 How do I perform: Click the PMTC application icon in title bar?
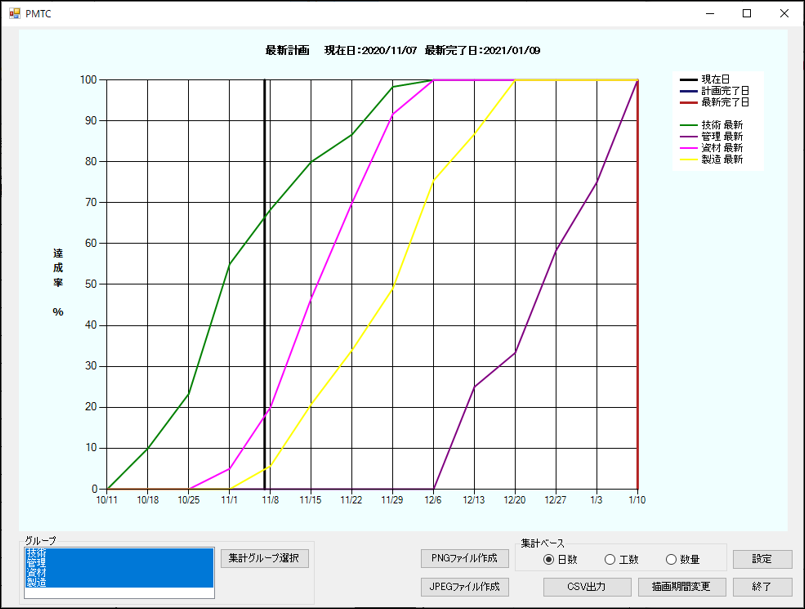[14, 13]
